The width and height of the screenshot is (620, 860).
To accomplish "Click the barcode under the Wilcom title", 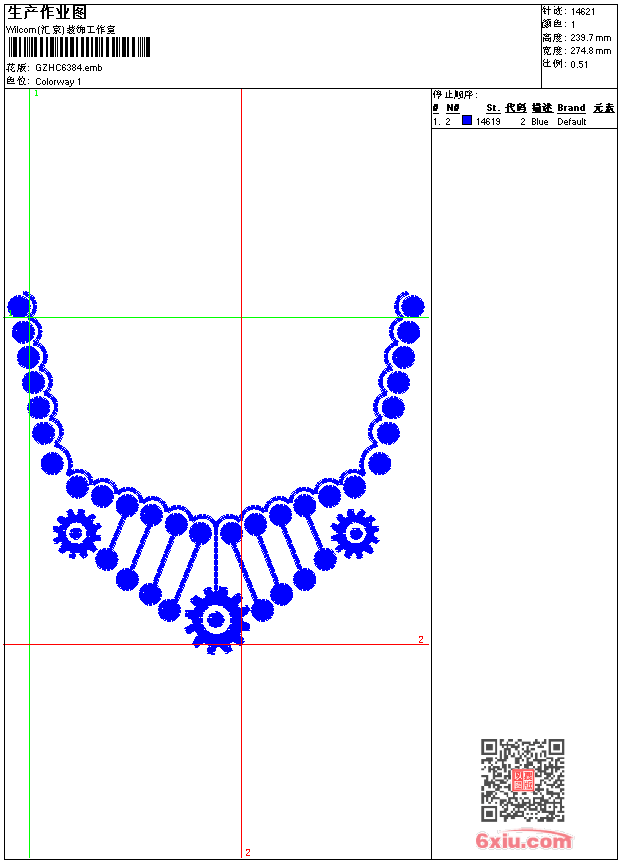I will click(79, 47).
